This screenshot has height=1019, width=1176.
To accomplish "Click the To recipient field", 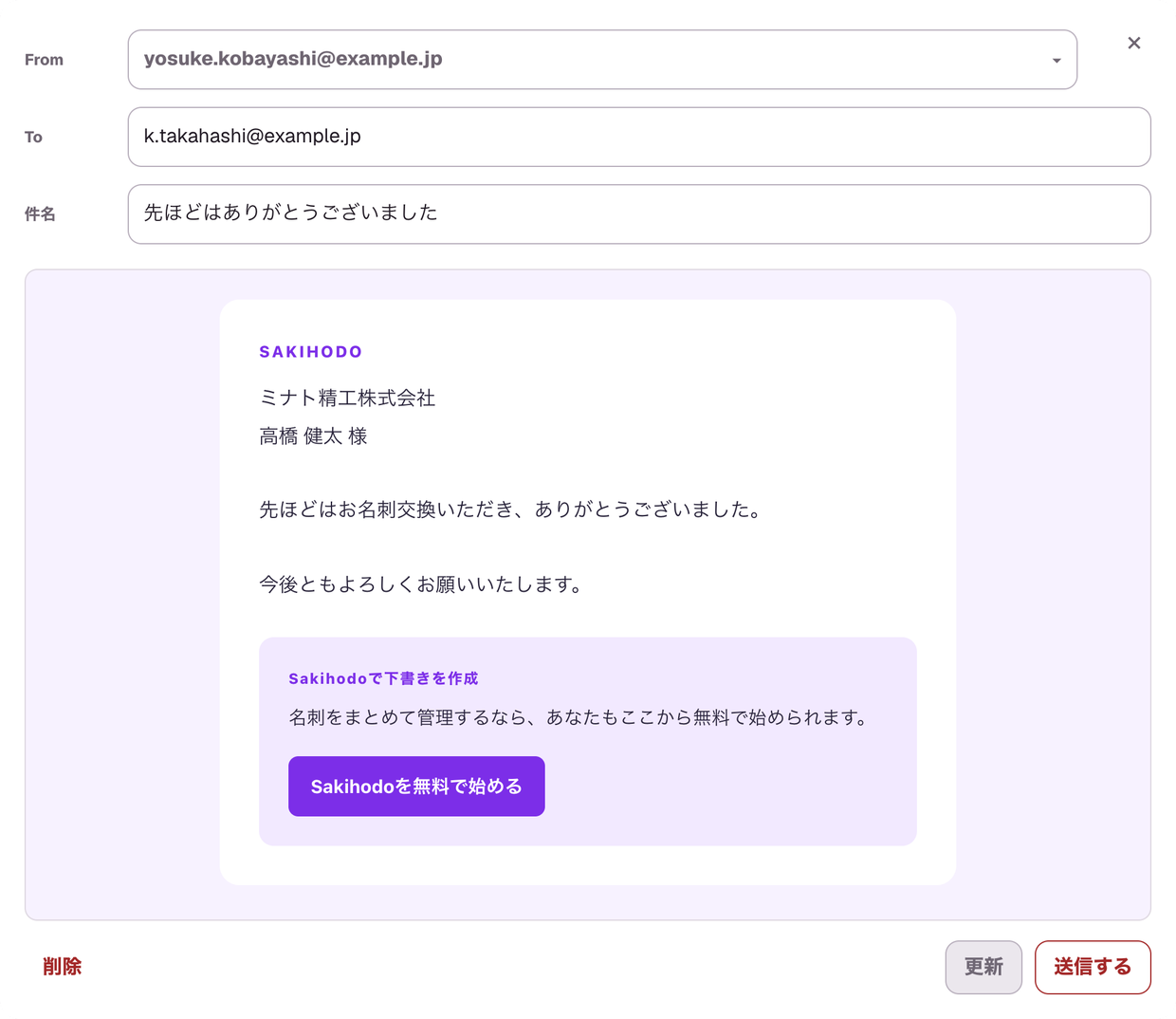I will point(639,137).
